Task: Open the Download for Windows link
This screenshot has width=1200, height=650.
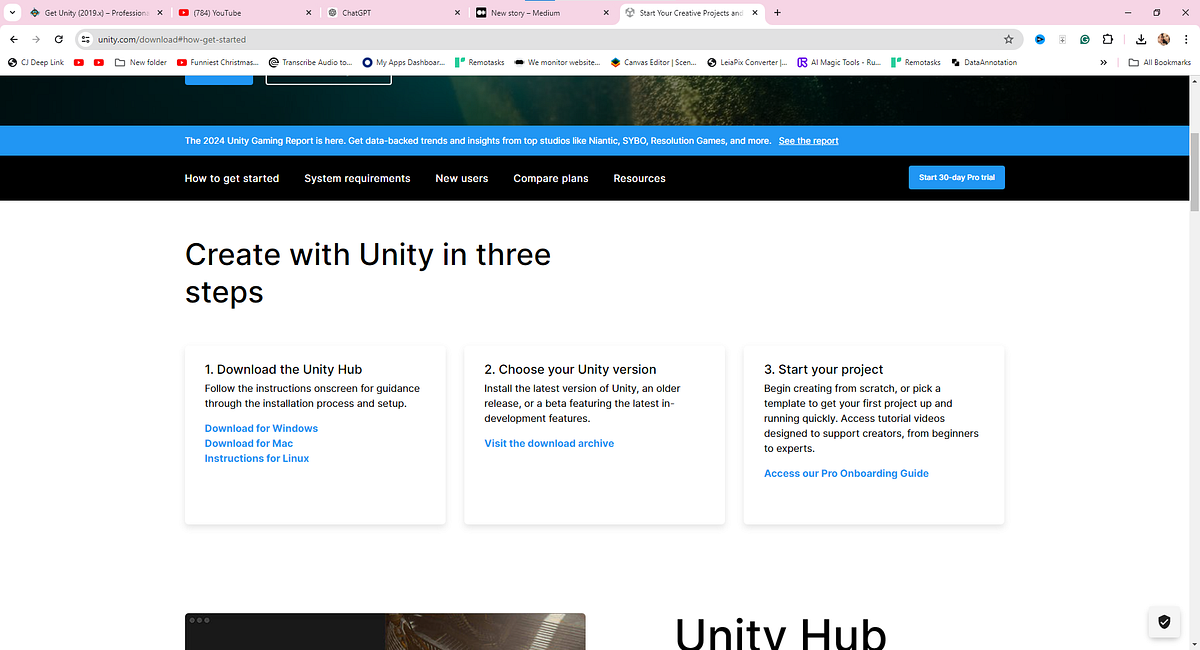Action: point(260,428)
